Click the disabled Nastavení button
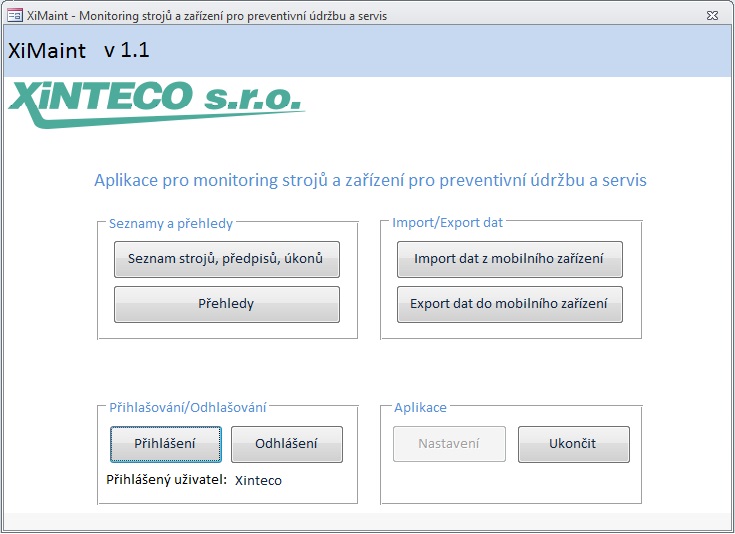The image size is (735, 534). pos(449,444)
